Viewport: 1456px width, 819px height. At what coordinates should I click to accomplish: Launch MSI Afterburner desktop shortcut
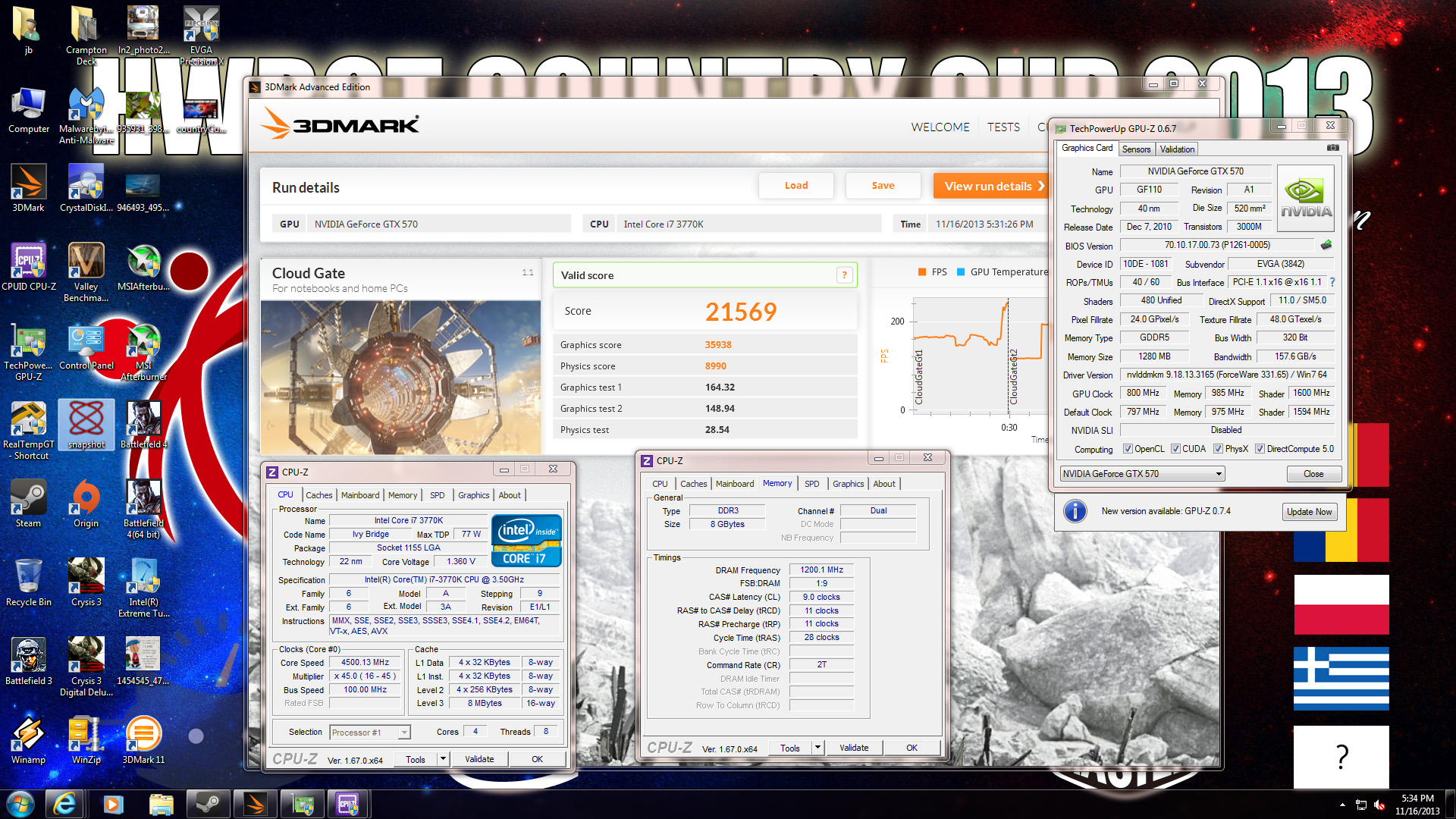(144, 351)
